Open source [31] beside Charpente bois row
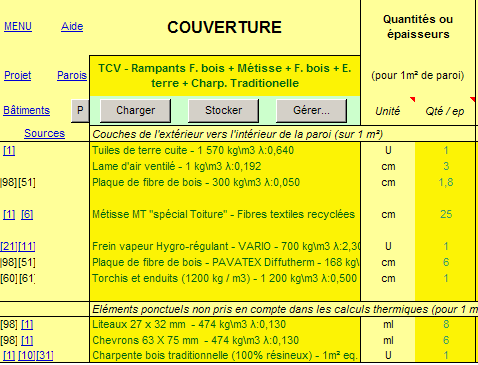 point(45,355)
